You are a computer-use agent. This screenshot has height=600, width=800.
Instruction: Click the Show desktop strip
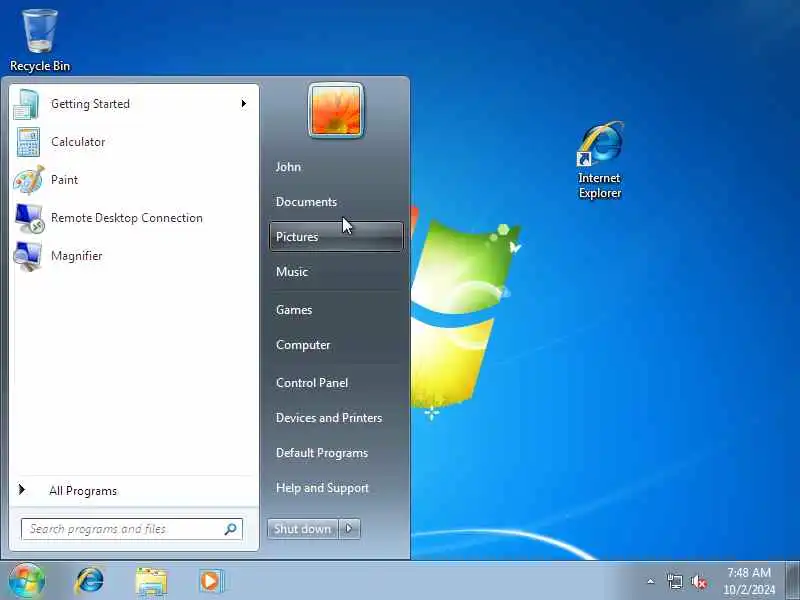coord(792,581)
